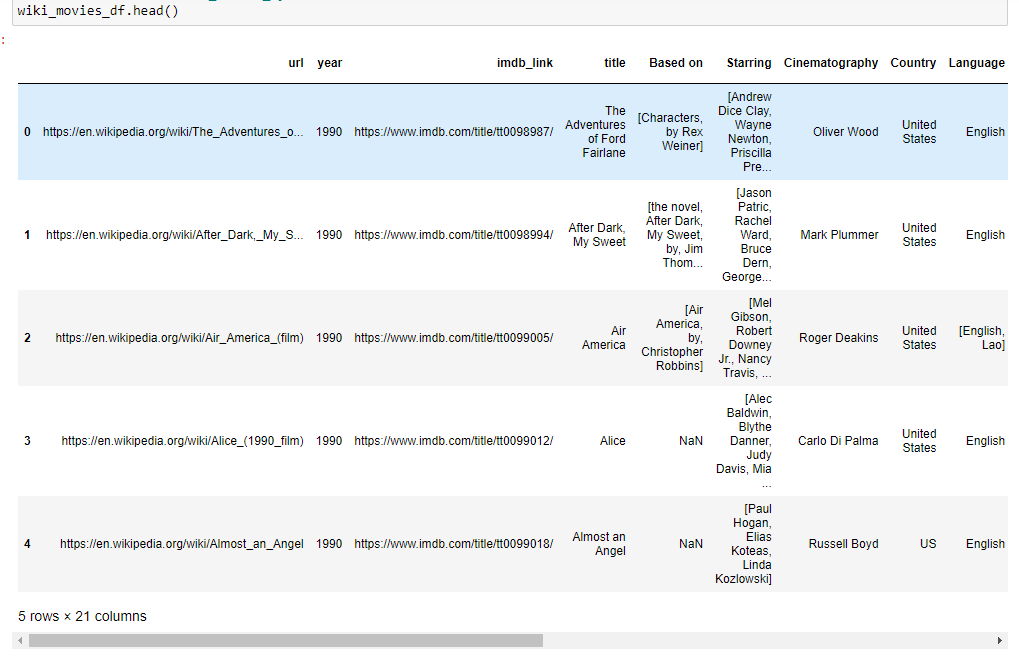
Task: Click the 'year' column header
Action: coord(329,63)
